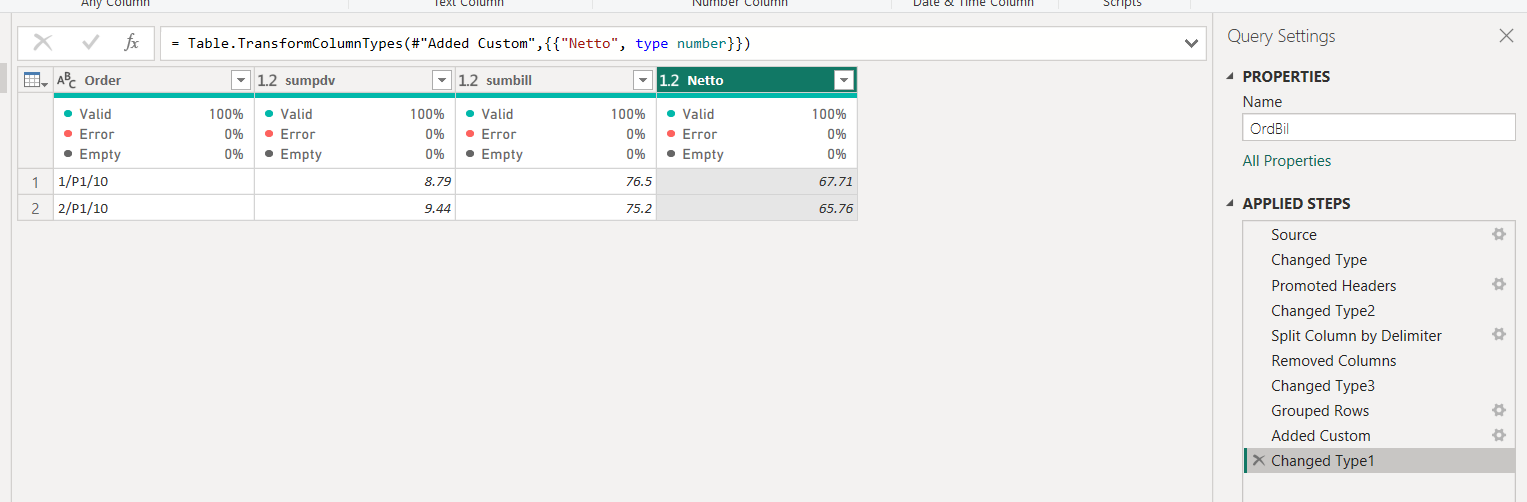The width and height of the screenshot is (1527, 502).
Task: Click Valid 100% quality of Order column
Action: [x=154, y=114]
